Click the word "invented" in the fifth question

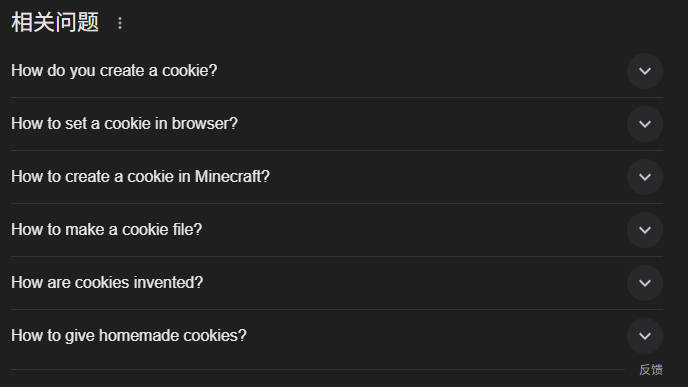tap(164, 283)
